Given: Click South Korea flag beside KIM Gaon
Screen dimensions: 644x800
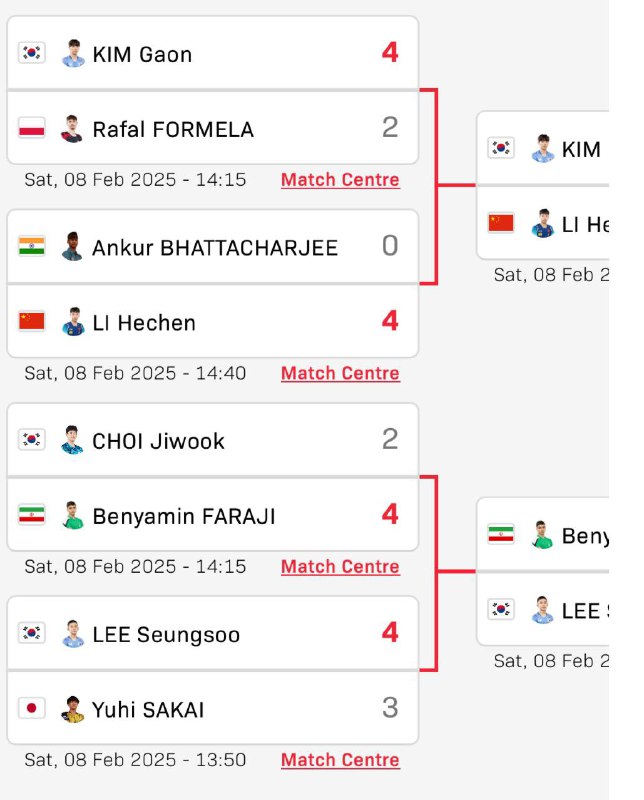Looking at the screenshot, I should (32, 53).
